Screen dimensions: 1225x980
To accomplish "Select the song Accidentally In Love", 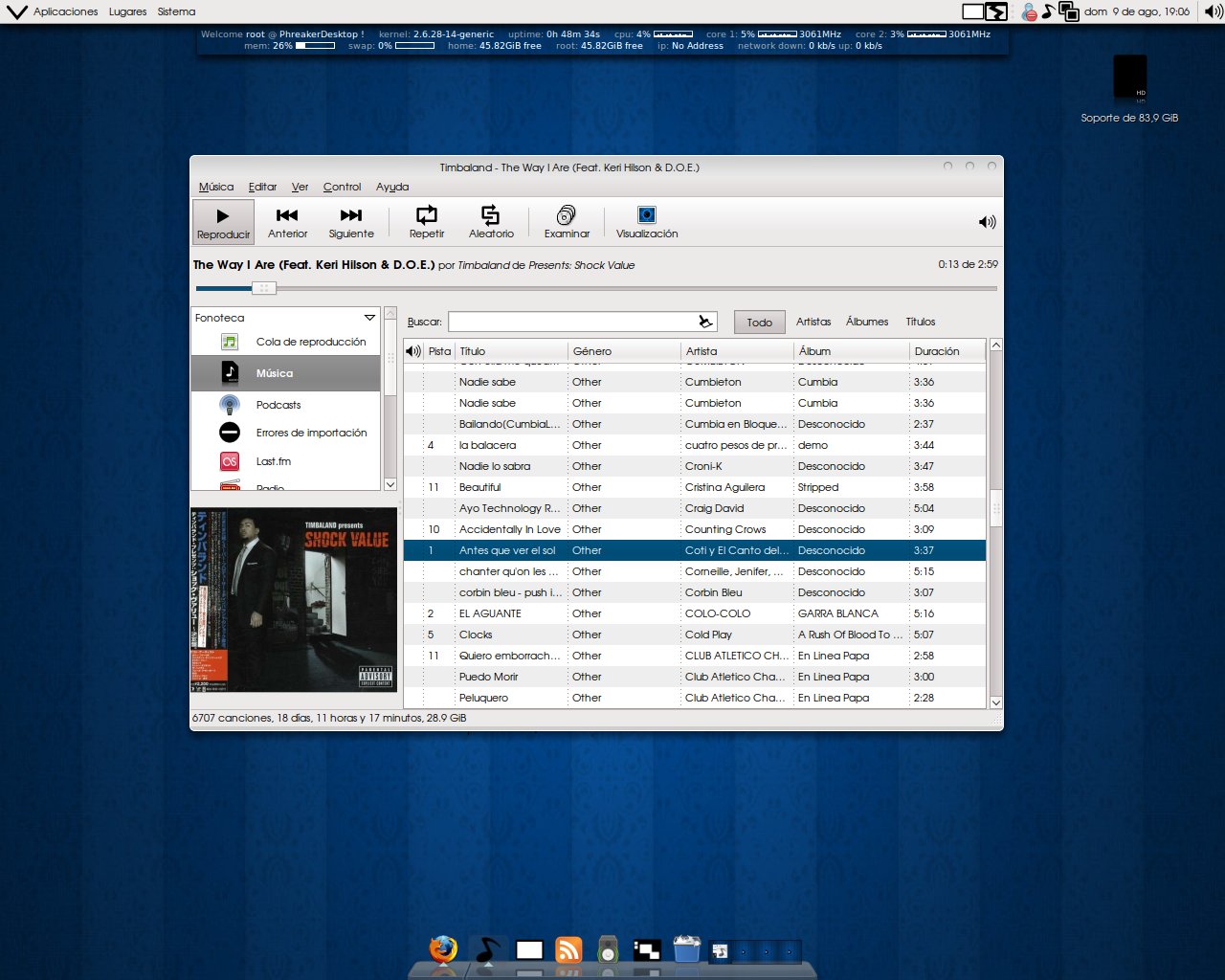I will click(x=695, y=529).
